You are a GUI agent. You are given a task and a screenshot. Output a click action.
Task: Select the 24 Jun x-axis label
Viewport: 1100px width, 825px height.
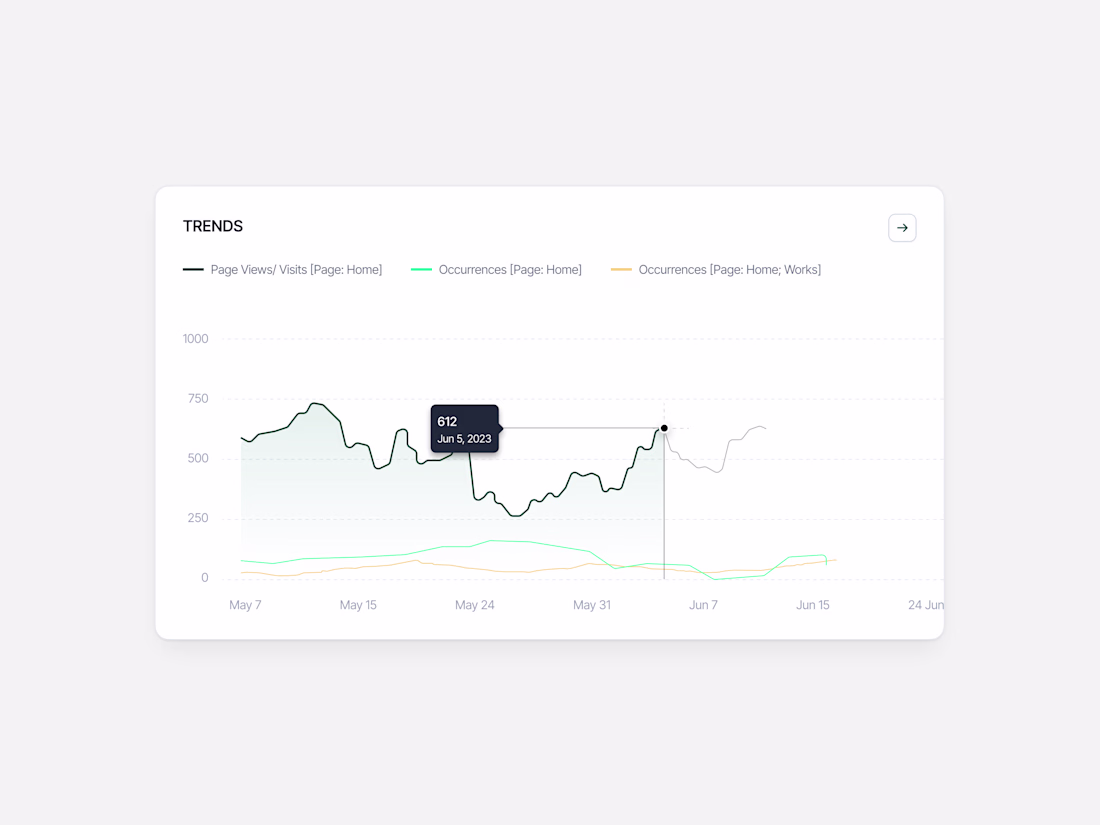(925, 605)
